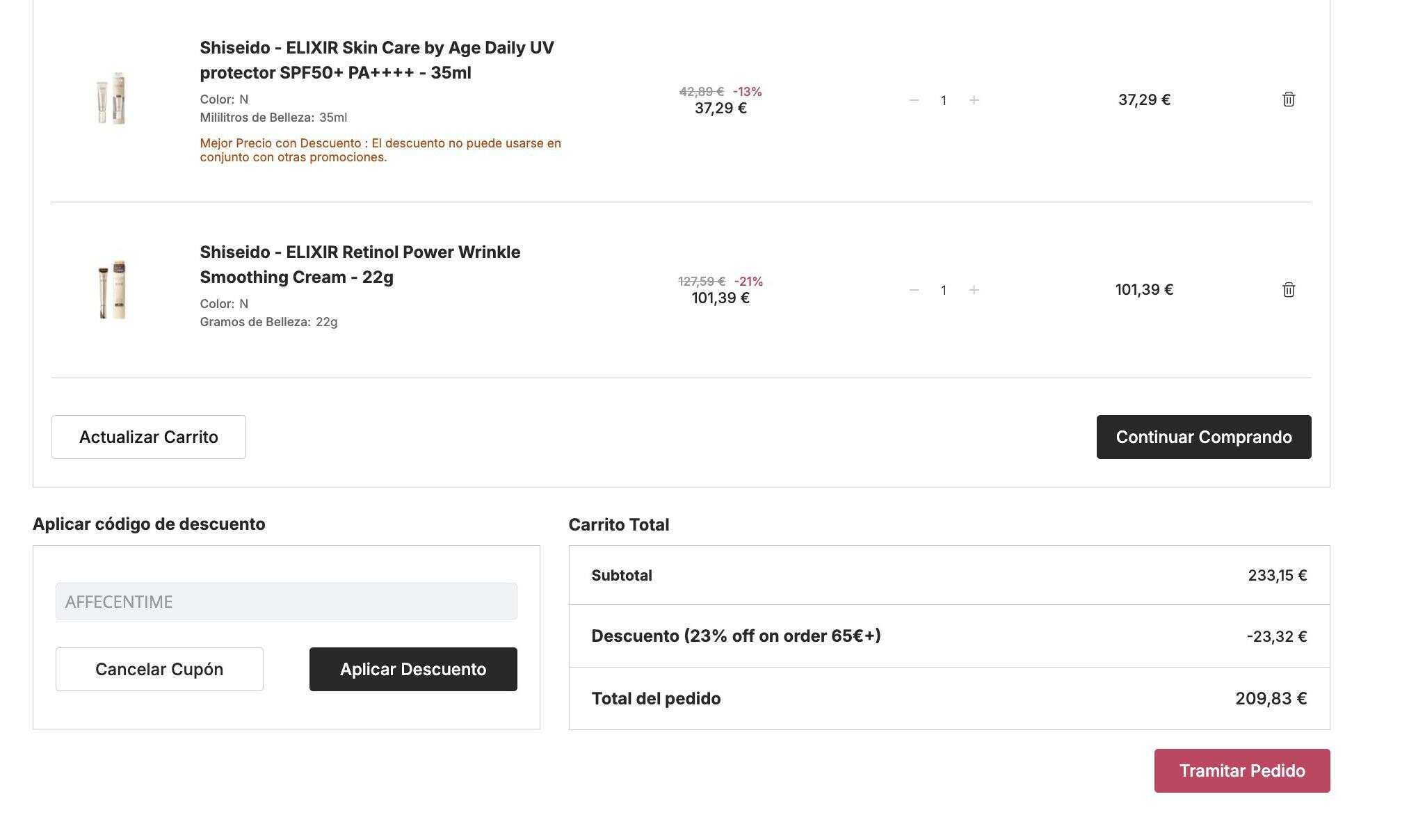The height and width of the screenshot is (840, 1409).
Task: Click the Continuar Comprando button
Action: point(1204,437)
